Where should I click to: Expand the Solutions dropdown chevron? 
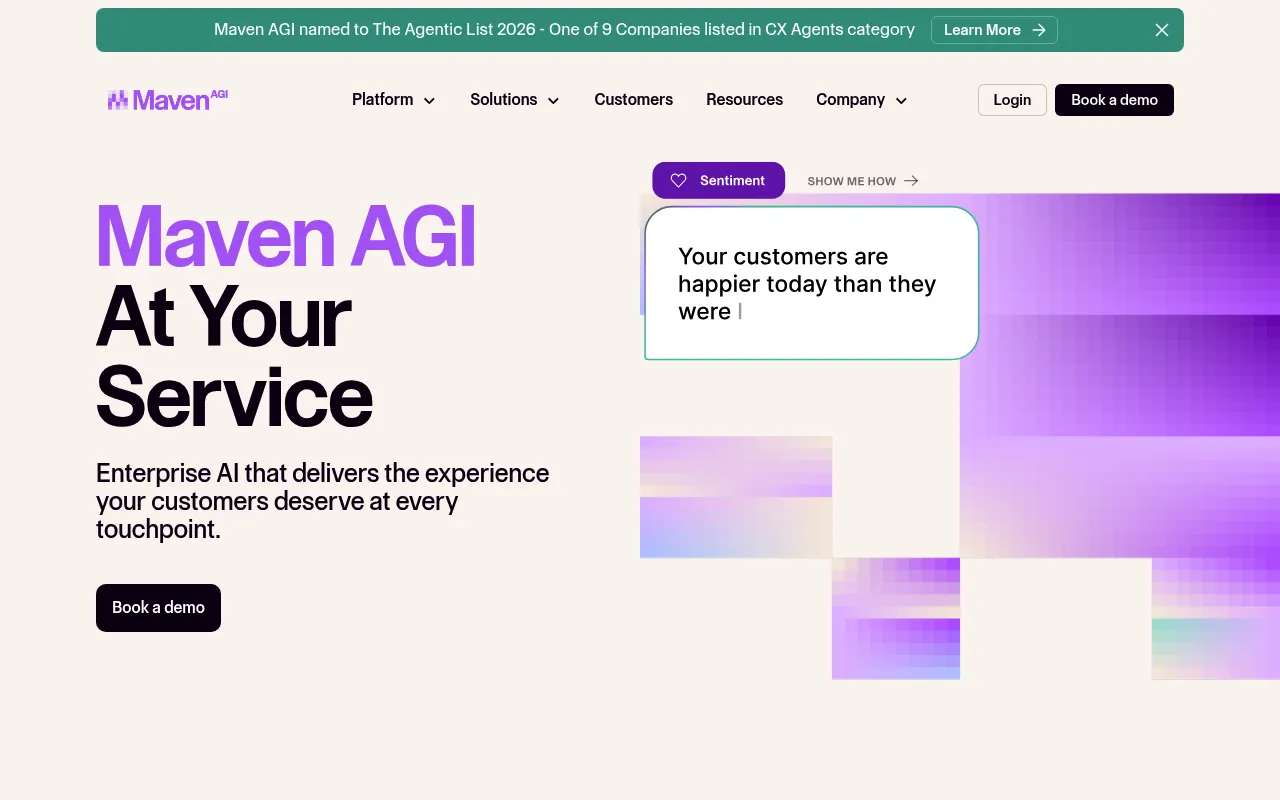553,101
